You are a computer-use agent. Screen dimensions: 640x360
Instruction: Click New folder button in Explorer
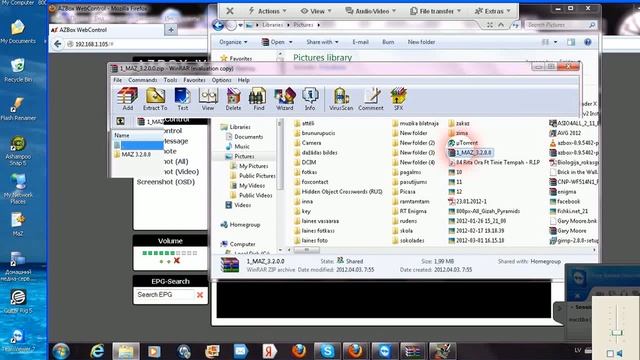[421, 42]
